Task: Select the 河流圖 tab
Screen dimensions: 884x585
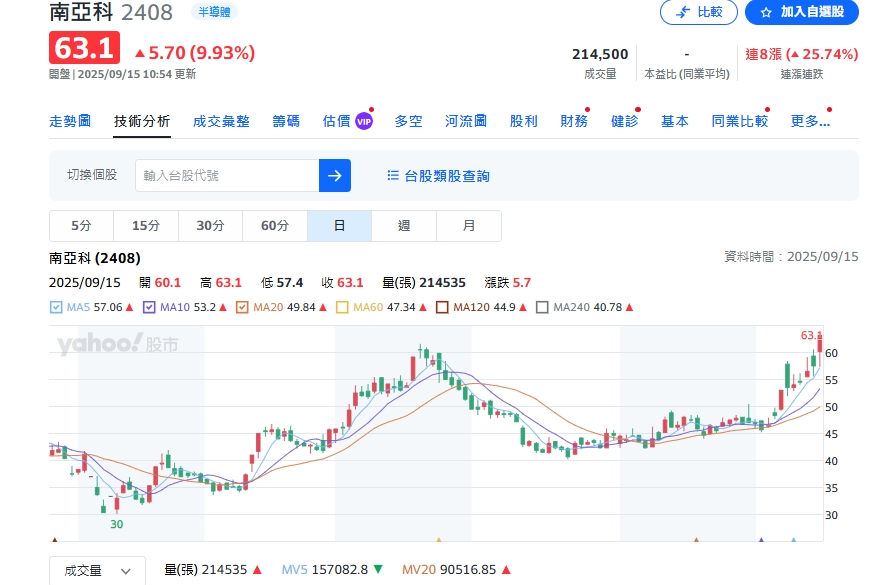Action: (x=466, y=119)
